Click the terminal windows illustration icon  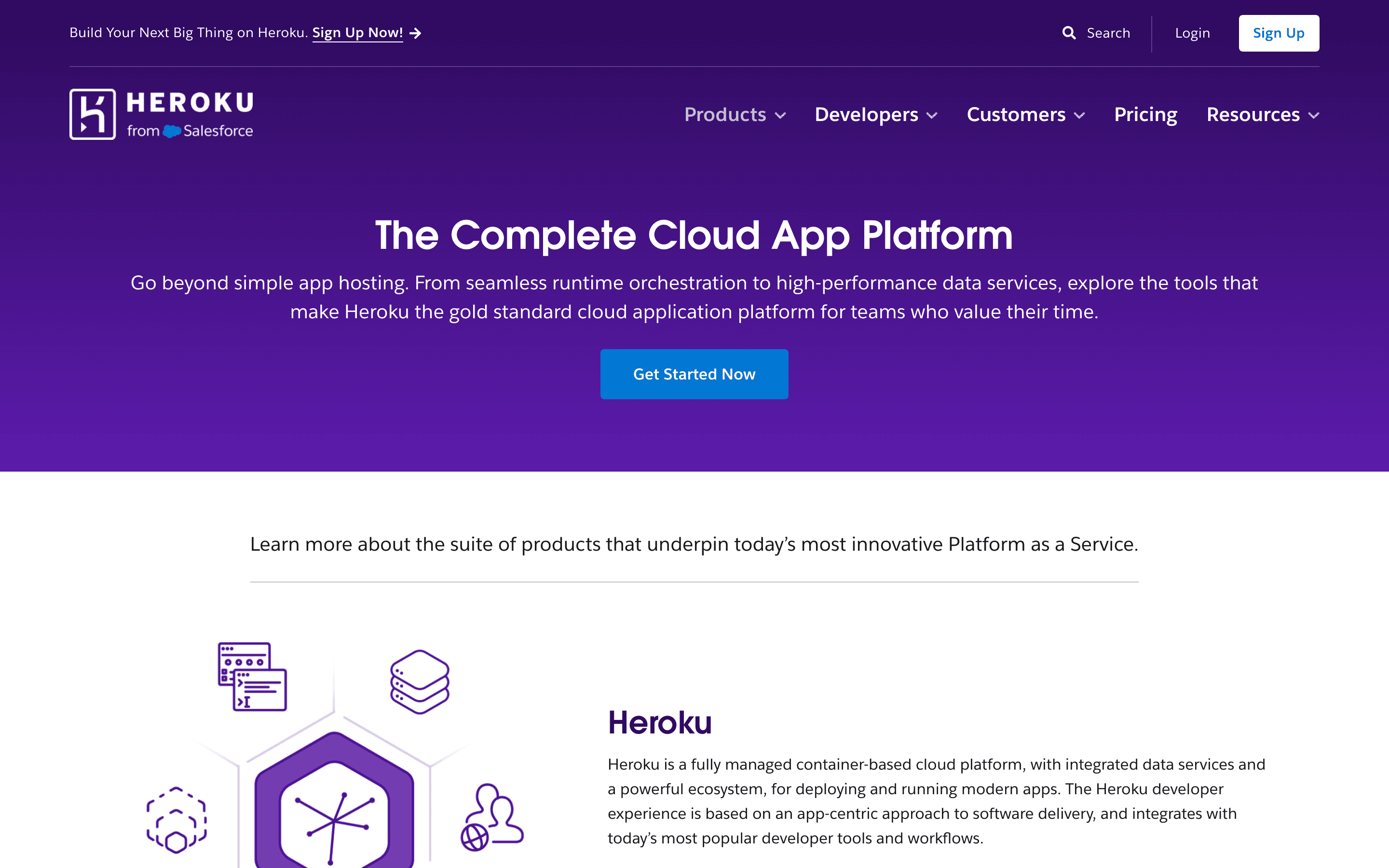(253, 677)
